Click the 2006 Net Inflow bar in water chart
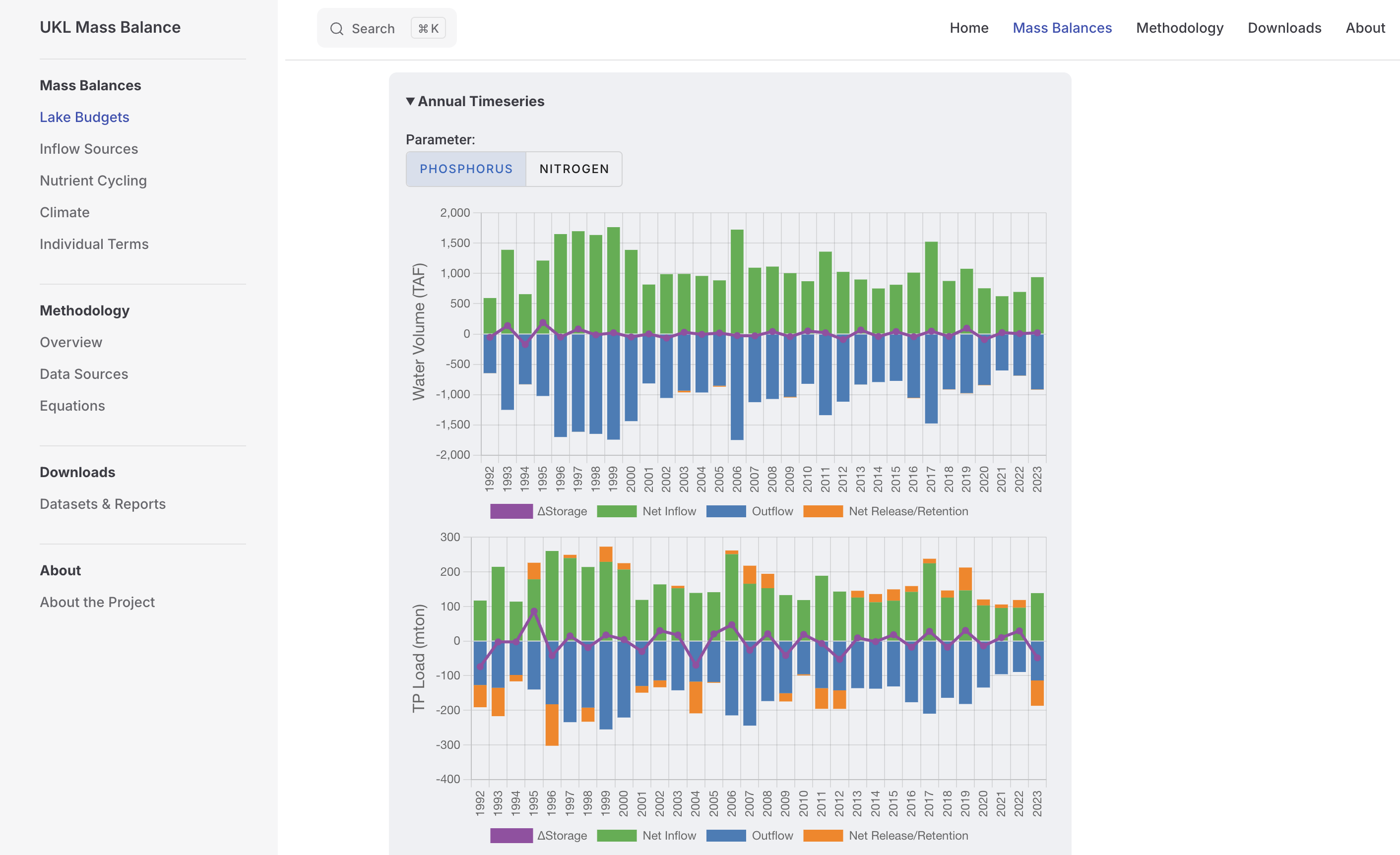Viewport: 1400px width, 855px height. point(736,281)
